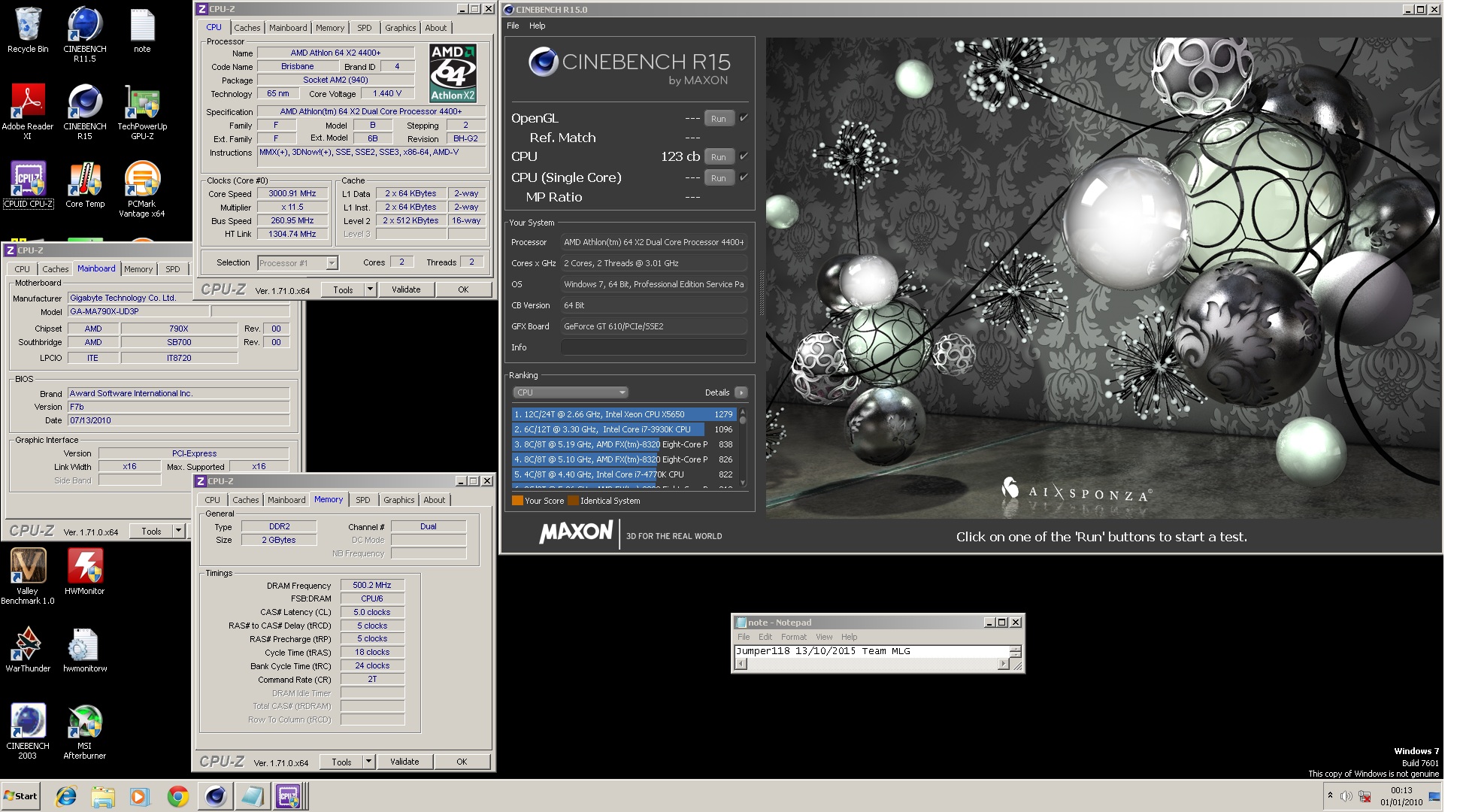This screenshot has height=812, width=1457.
Task: Open Valley Benchmark 1.0 desktop icon
Action: point(28,576)
